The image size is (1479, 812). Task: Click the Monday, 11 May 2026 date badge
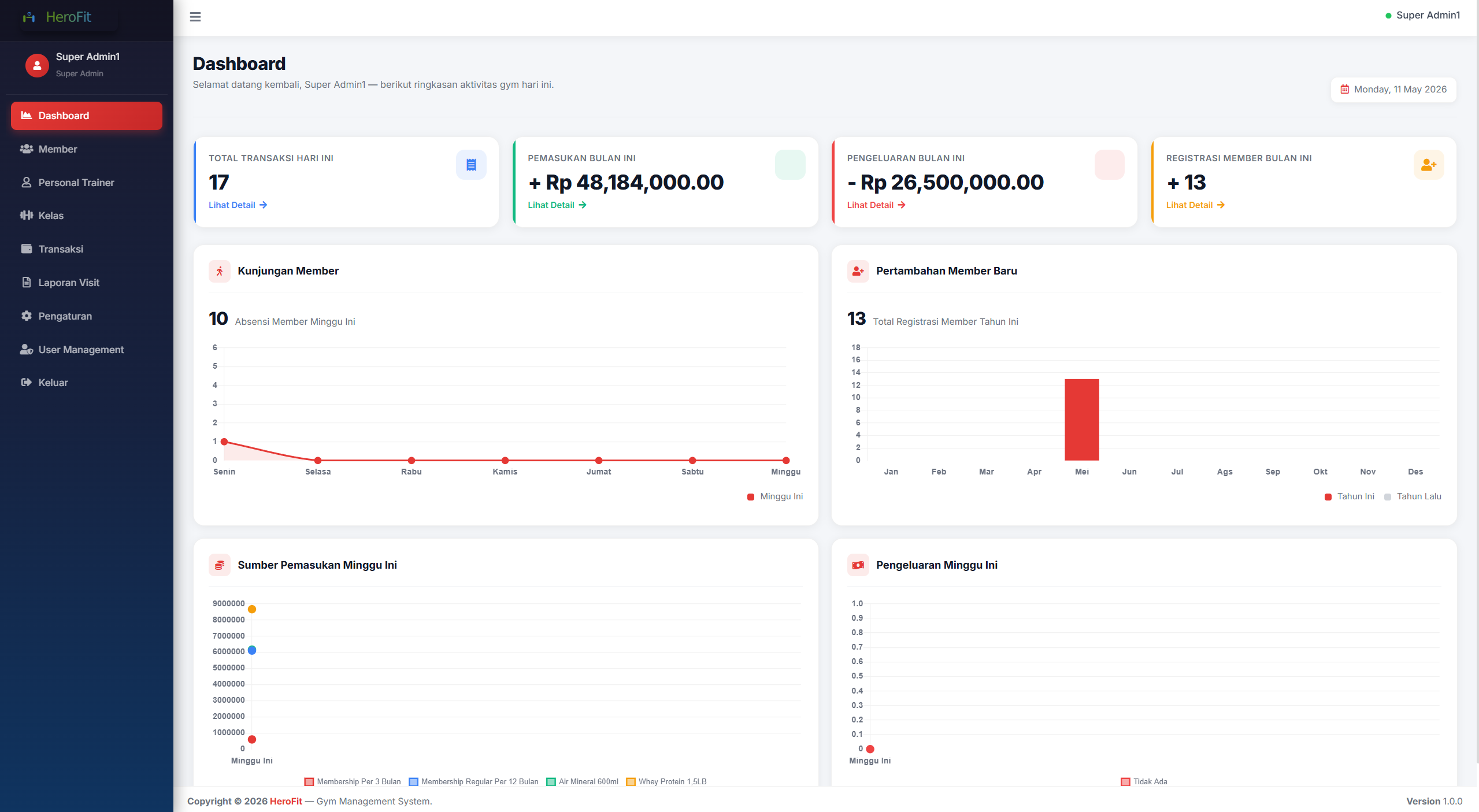click(x=1393, y=90)
